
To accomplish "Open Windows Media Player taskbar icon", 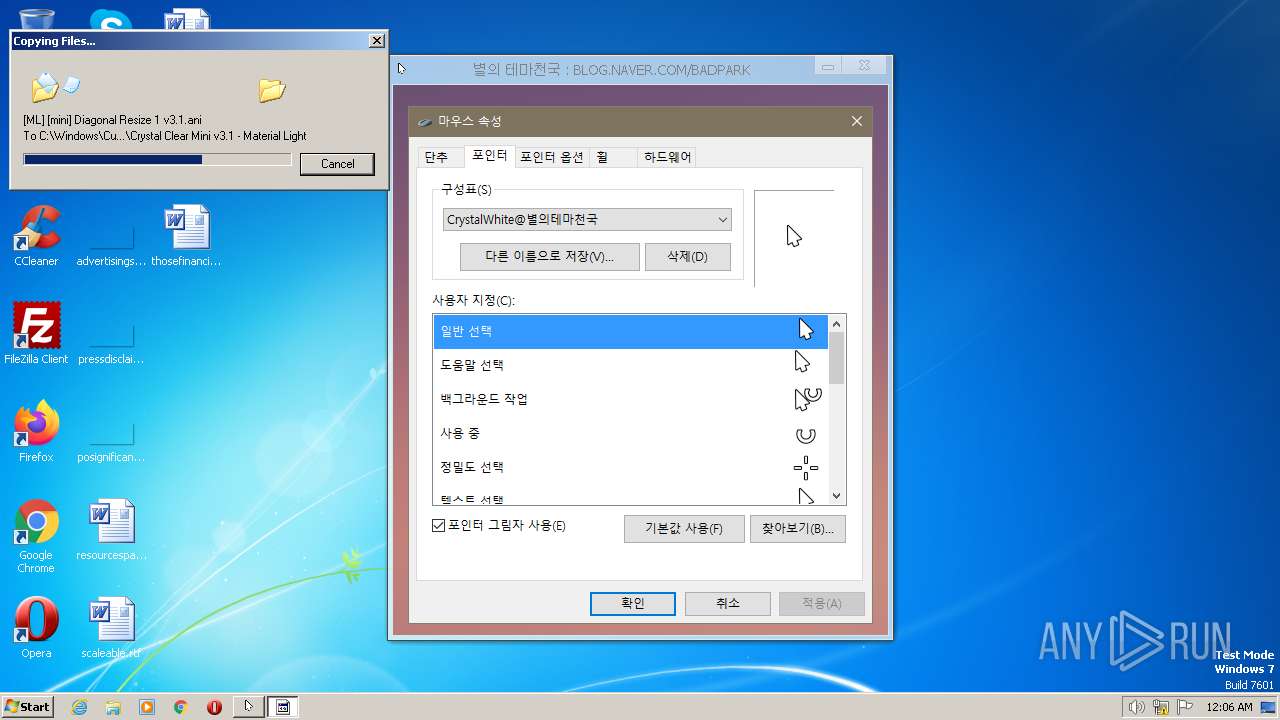I will pos(147,707).
